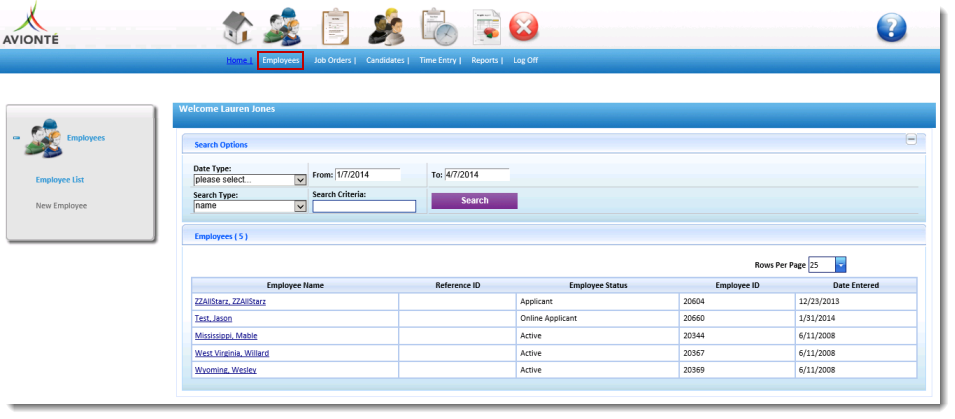Viewport: 955px width, 419px height.
Task: Select New Employee in the sidebar
Action: tap(61, 206)
